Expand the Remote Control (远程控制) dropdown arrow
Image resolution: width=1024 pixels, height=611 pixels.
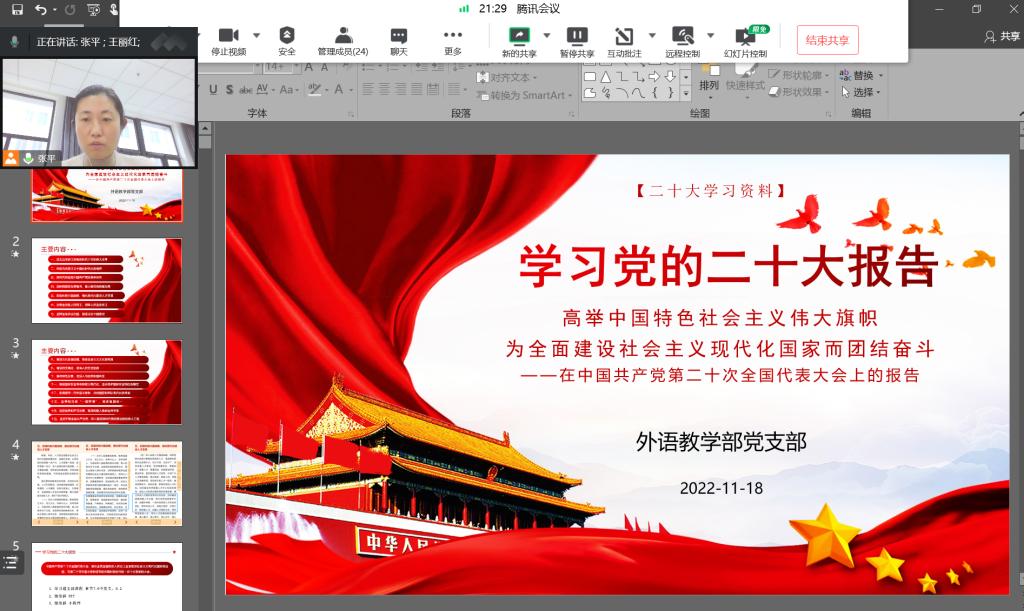click(x=710, y=35)
